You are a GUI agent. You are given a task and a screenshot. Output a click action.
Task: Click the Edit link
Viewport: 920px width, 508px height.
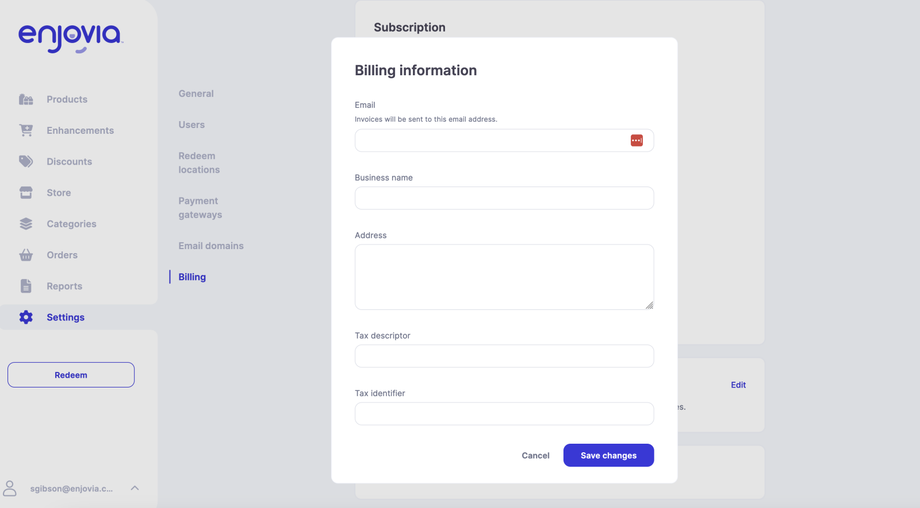click(x=738, y=385)
